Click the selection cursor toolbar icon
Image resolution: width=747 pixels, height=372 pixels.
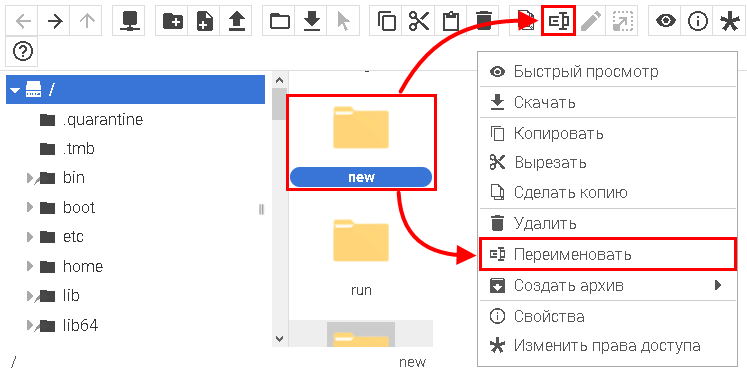click(343, 21)
